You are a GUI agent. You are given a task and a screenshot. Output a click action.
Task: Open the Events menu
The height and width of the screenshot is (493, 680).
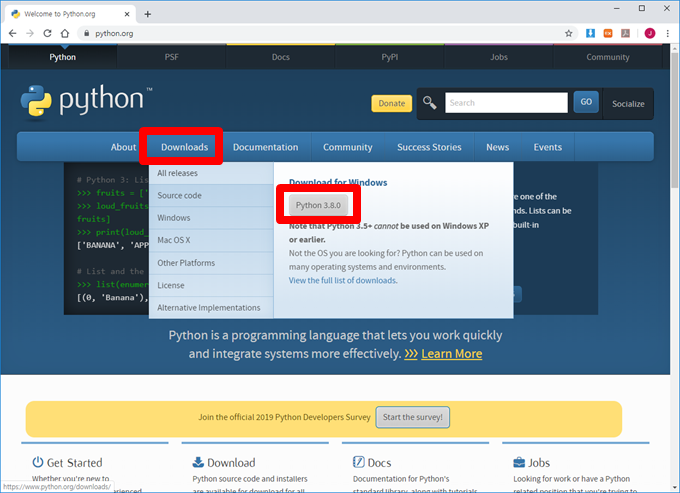548,147
